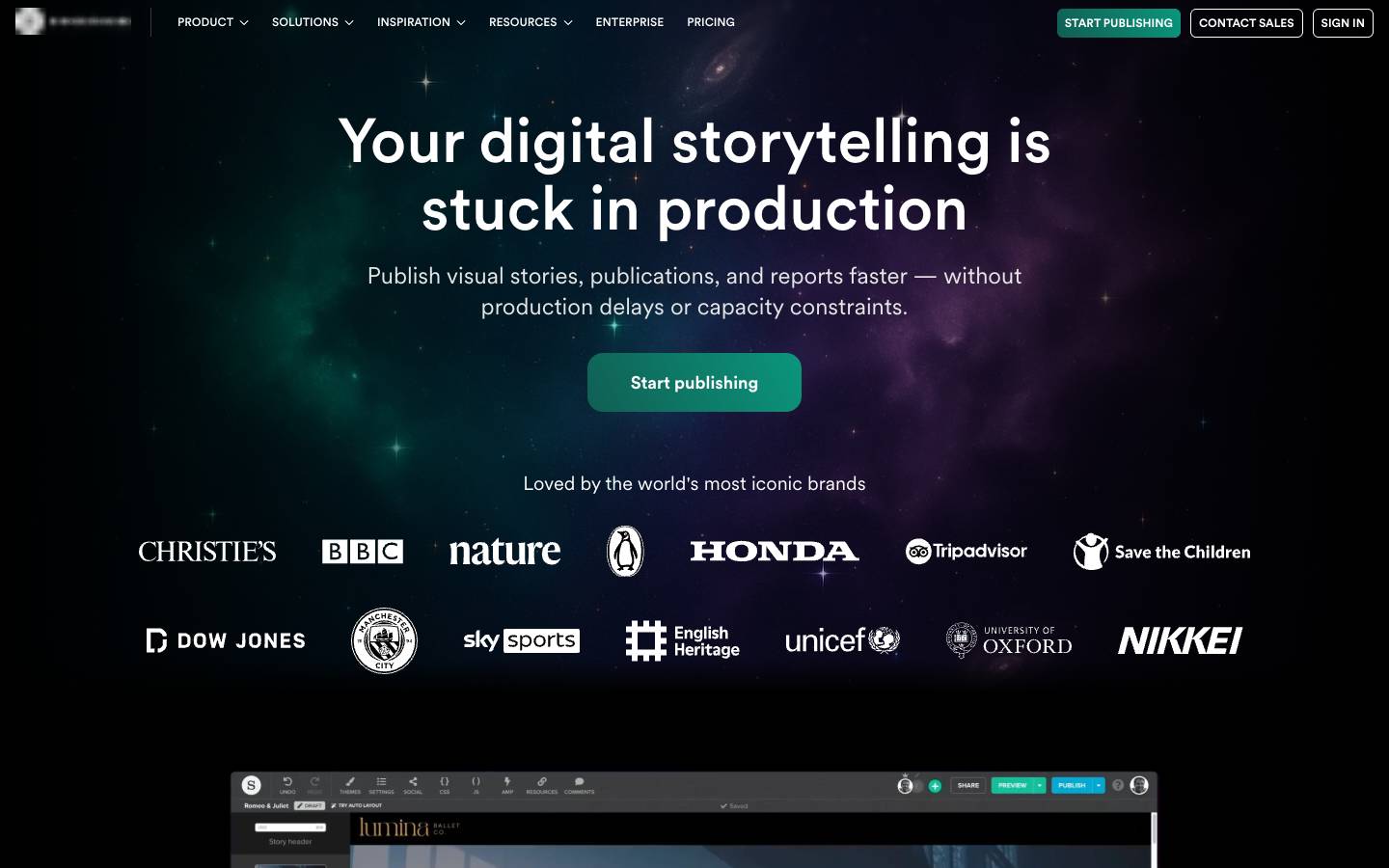Click the green Start Publishing button in the header

click(1119, 23)
